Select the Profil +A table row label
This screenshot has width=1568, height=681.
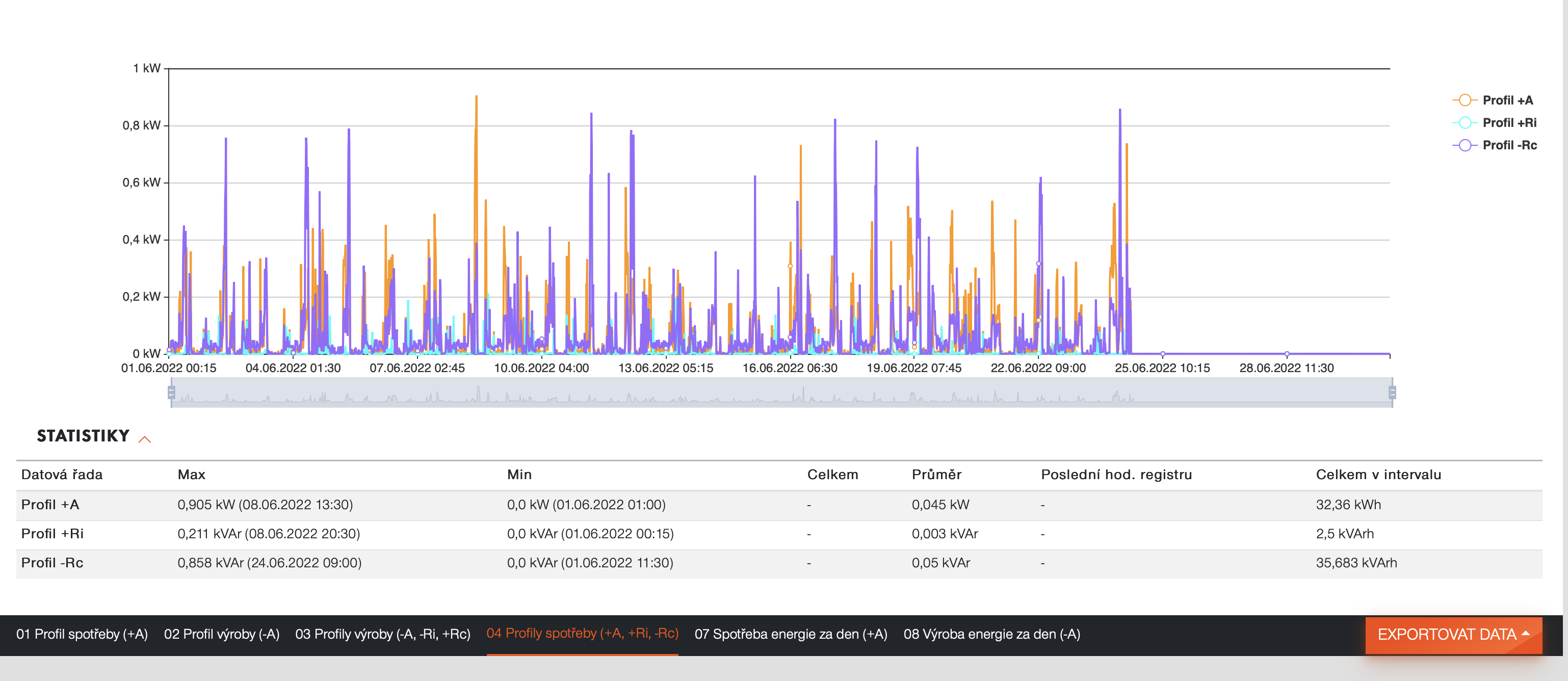pyautogui.click(x=50, y=505)
